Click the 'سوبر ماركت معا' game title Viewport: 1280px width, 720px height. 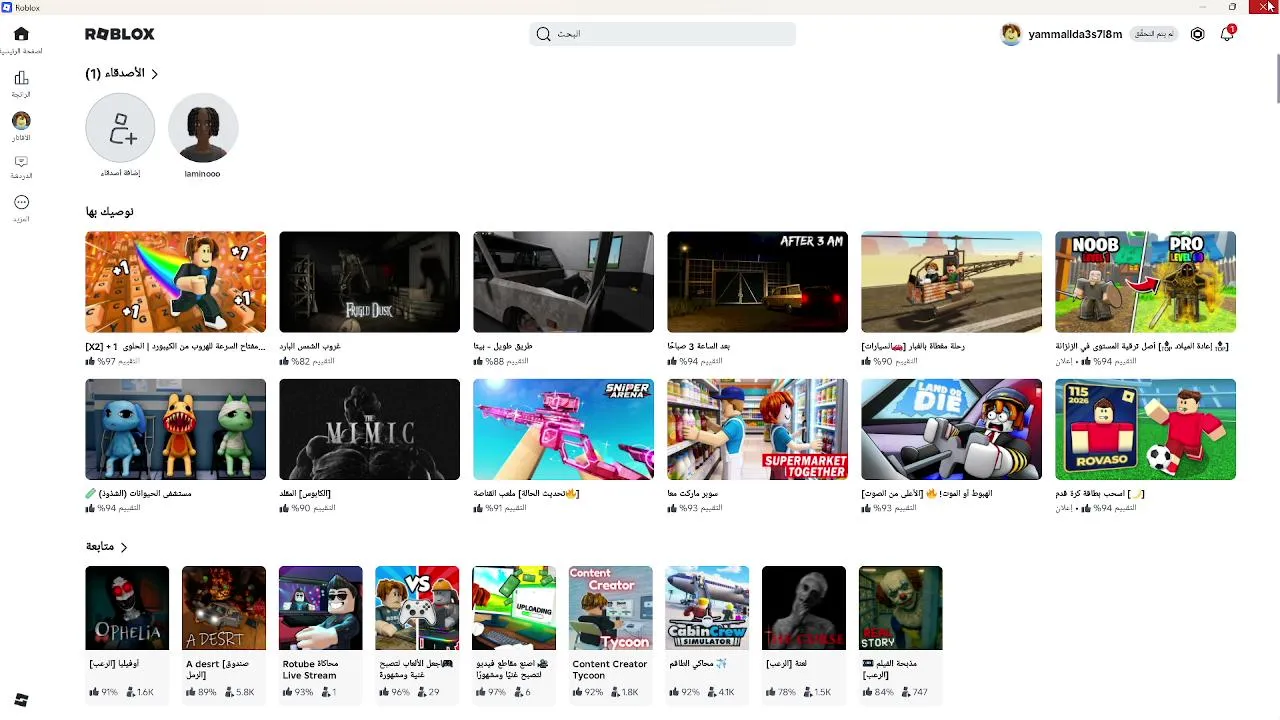click(693, 493)
